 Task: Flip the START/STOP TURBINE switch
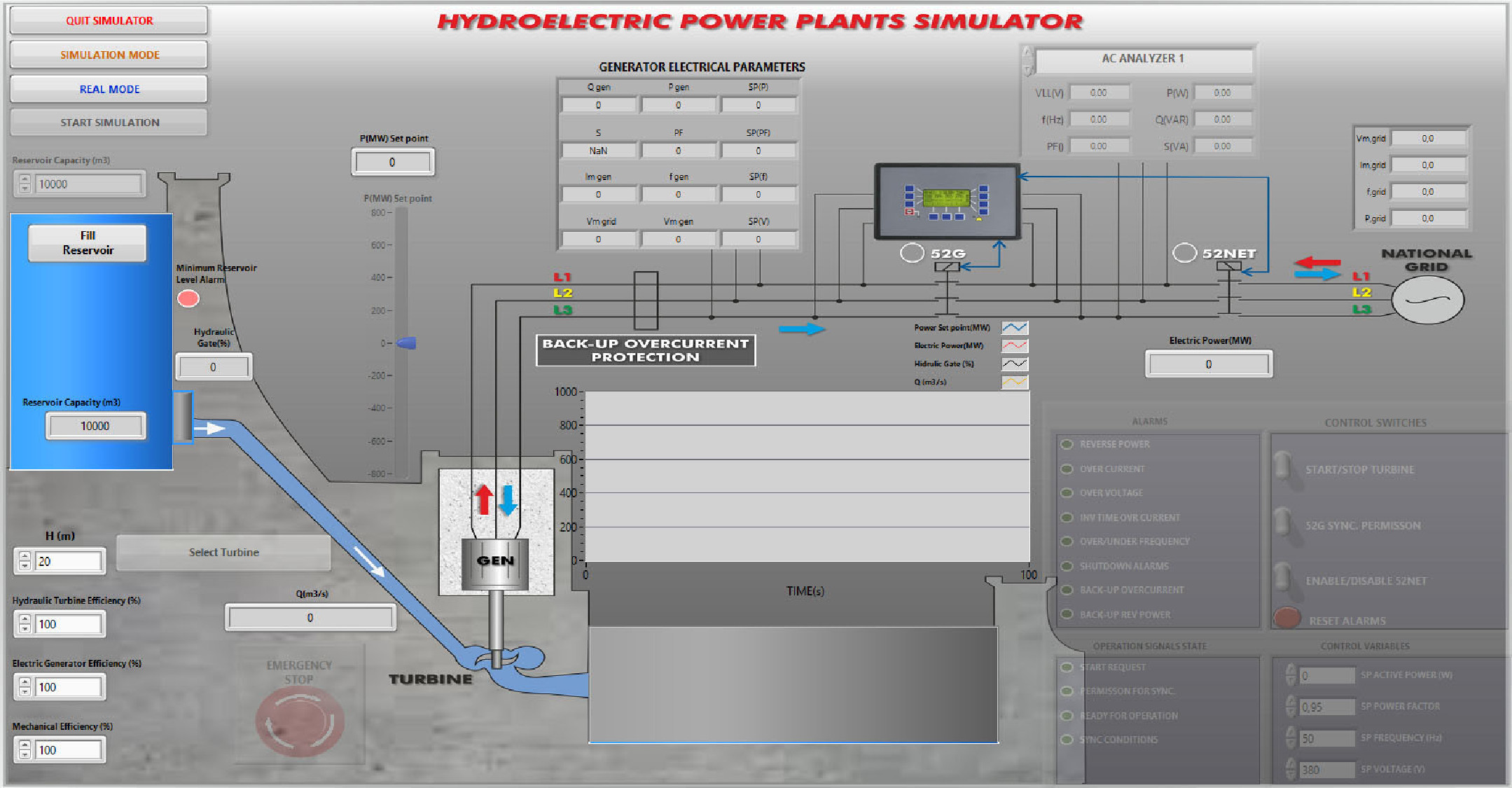pyautogui.click(x=1283, y=466)
